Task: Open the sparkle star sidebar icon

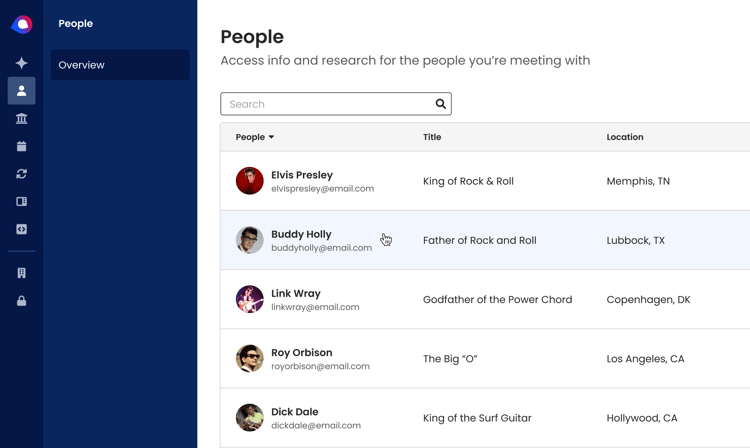Action: click(22, 63)
